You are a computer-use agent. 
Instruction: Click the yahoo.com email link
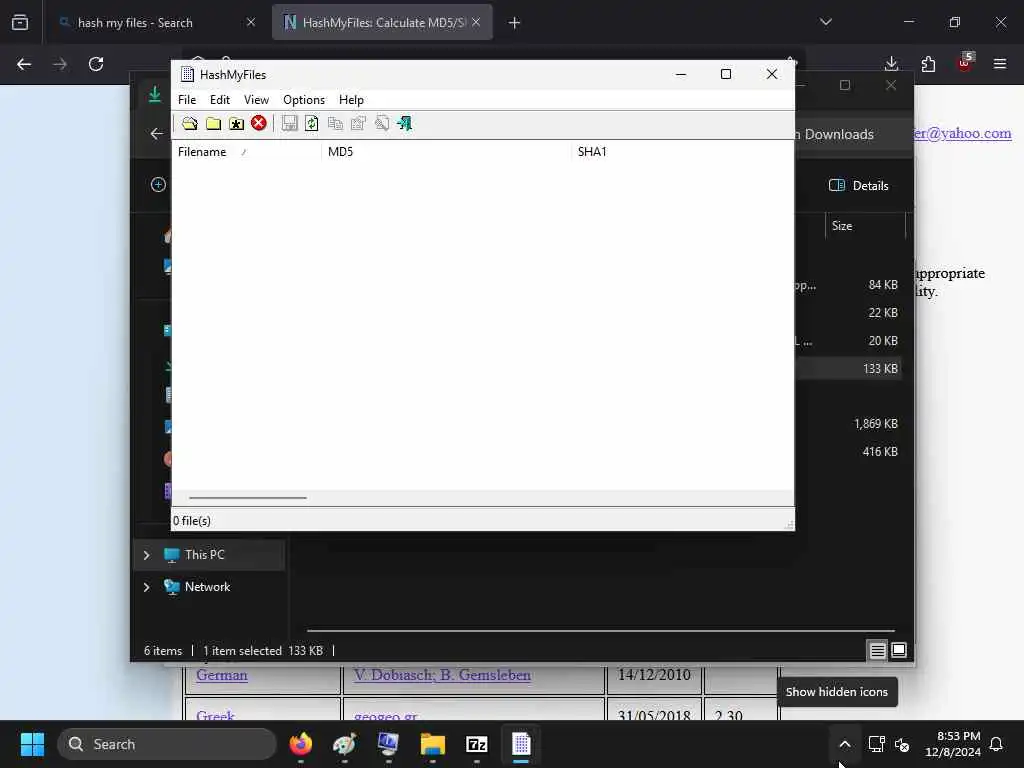963,133
